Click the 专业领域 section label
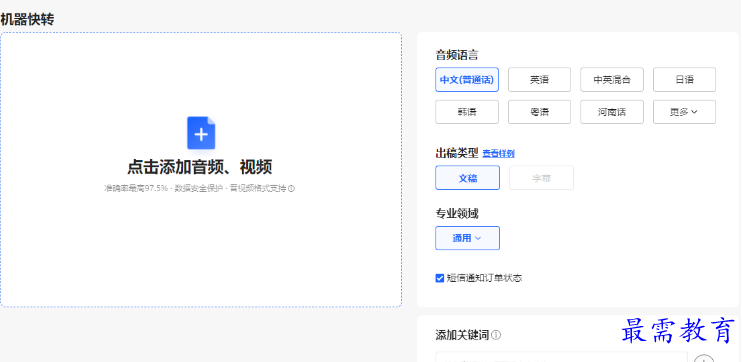 (457, 214)
